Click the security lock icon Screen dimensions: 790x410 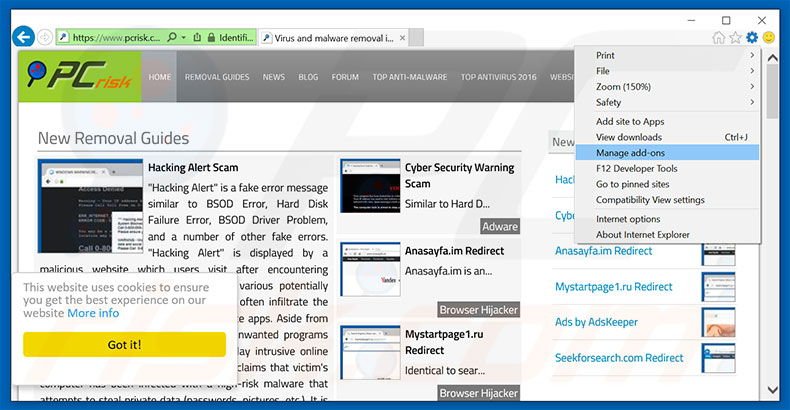point(211,37)
